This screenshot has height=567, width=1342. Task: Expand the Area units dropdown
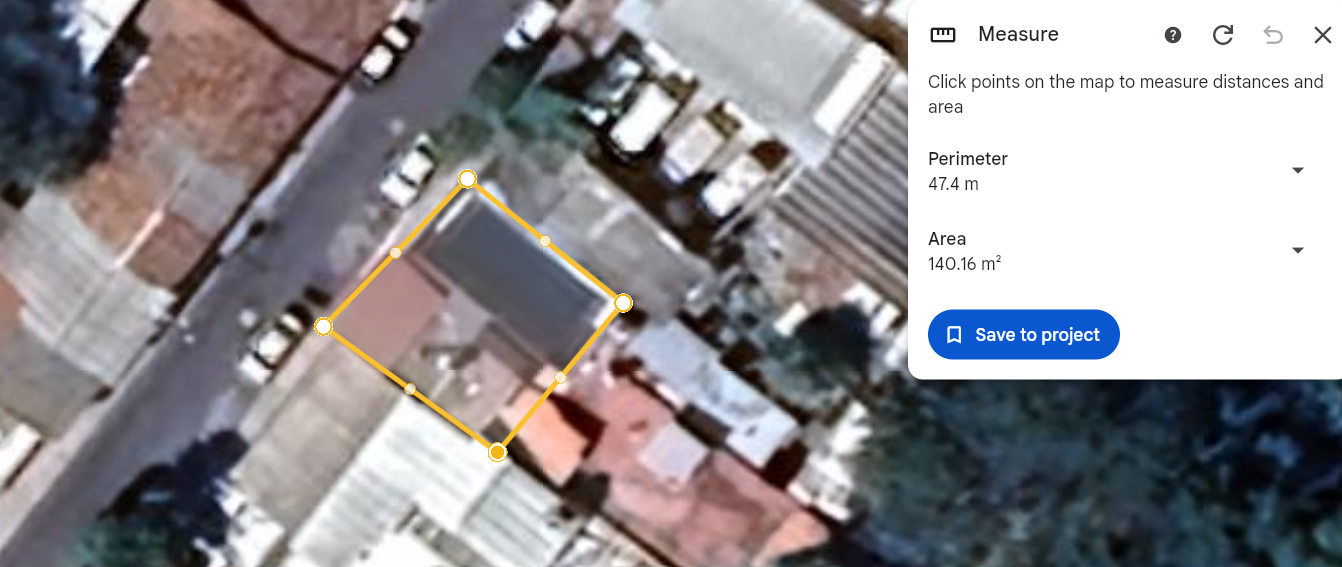tap(1298, 250)
